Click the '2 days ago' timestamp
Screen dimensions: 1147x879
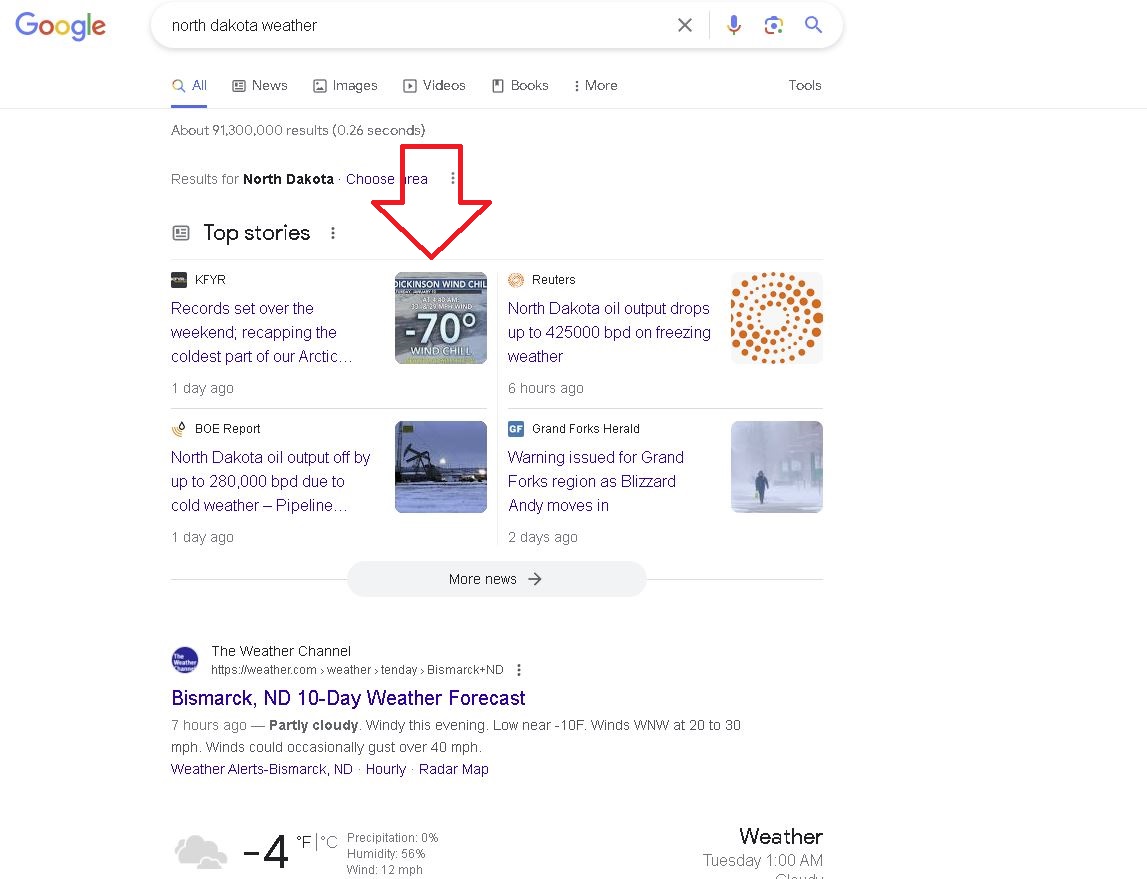coord(543,537)
